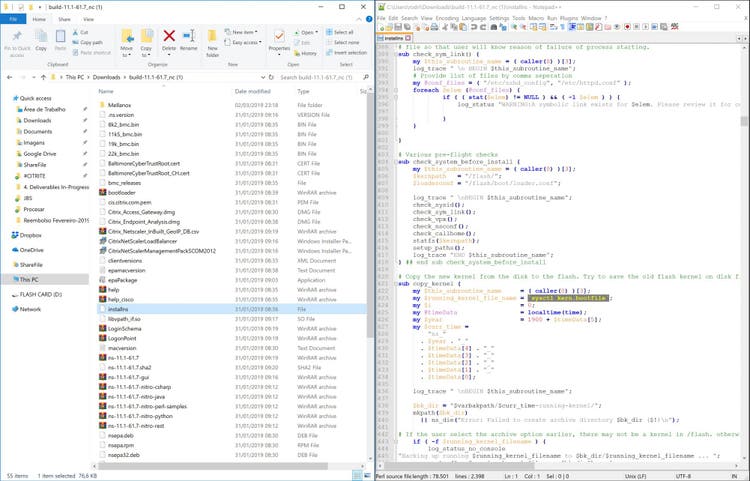Click the Zoom Out icon in Notepad++ toolbar

point(523,27)
